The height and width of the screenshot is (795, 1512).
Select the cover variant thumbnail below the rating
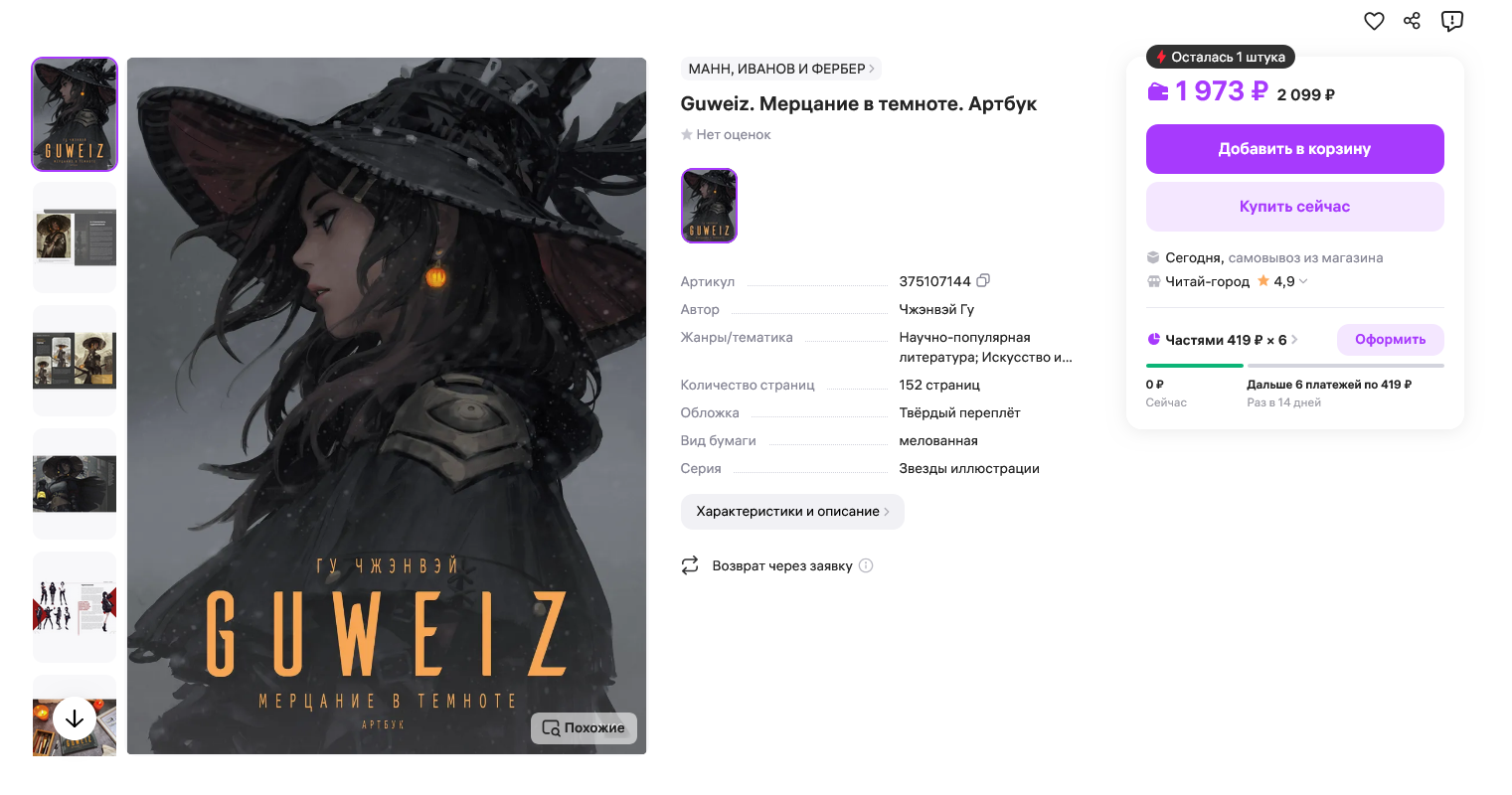tap(709, 206)
